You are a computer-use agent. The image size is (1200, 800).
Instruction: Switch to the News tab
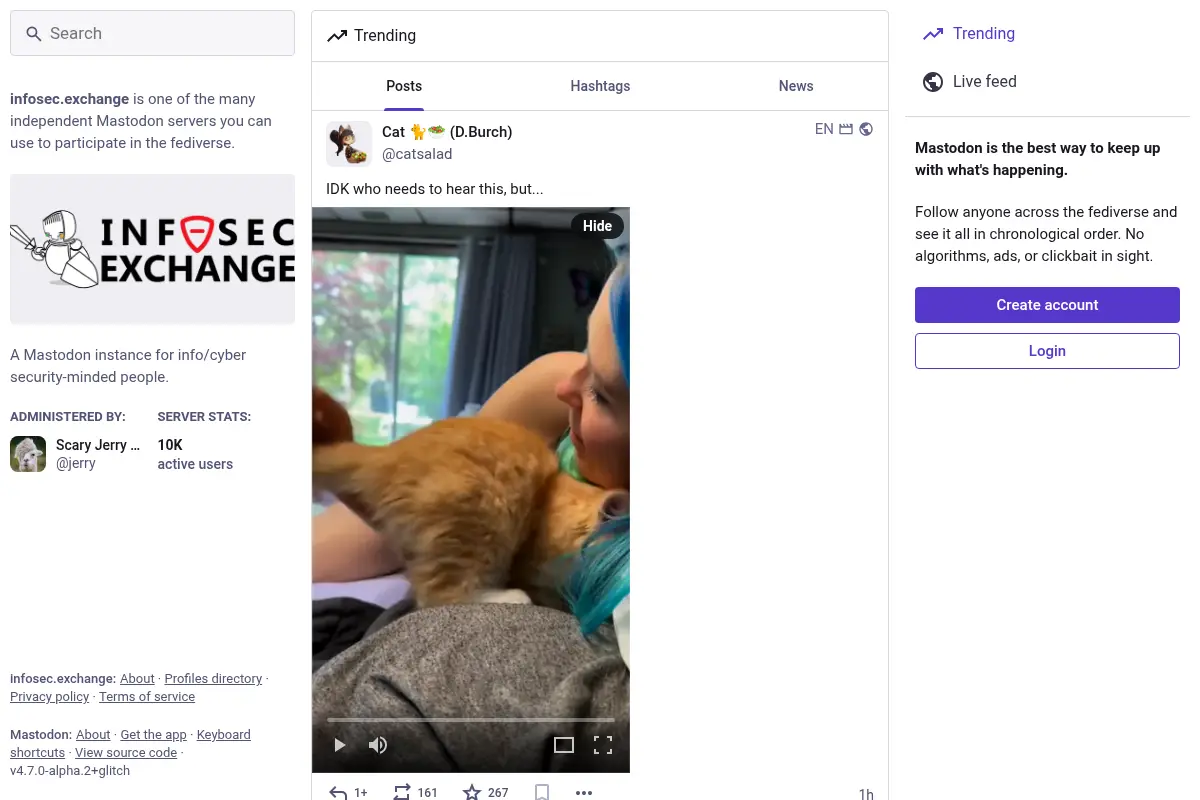(x=796, y=86)
